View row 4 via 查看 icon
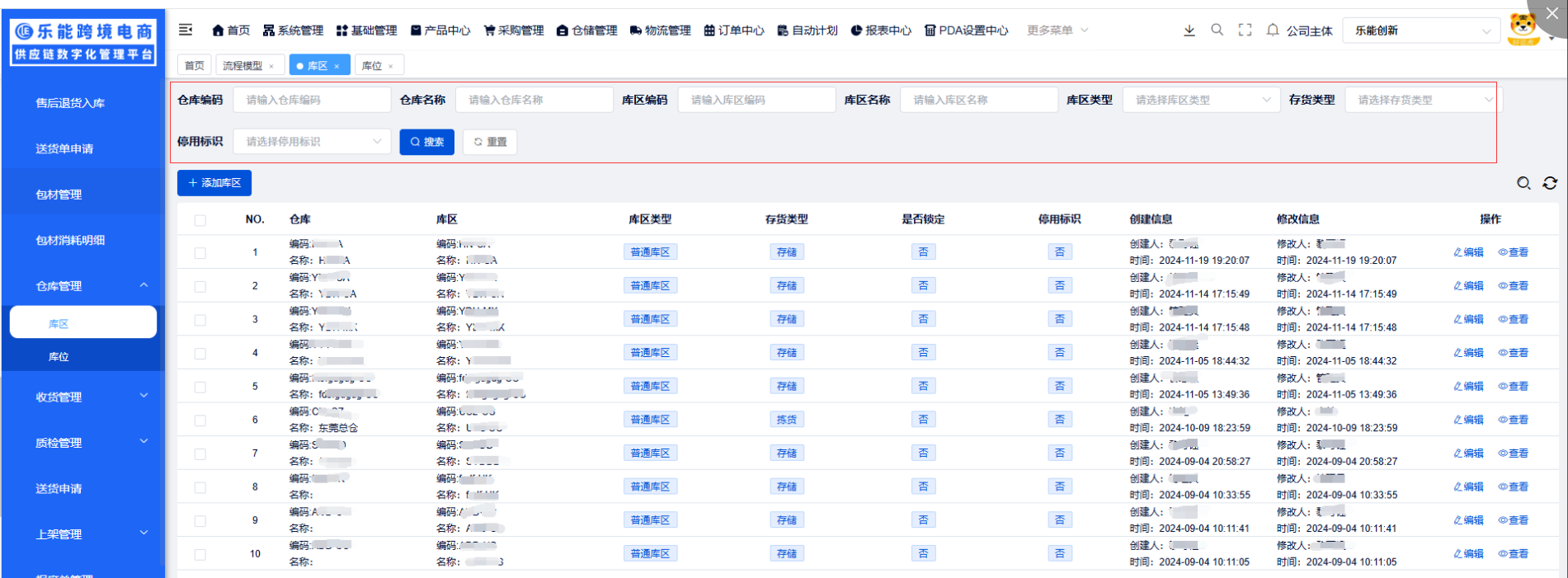 click(x=1514, y=353)
